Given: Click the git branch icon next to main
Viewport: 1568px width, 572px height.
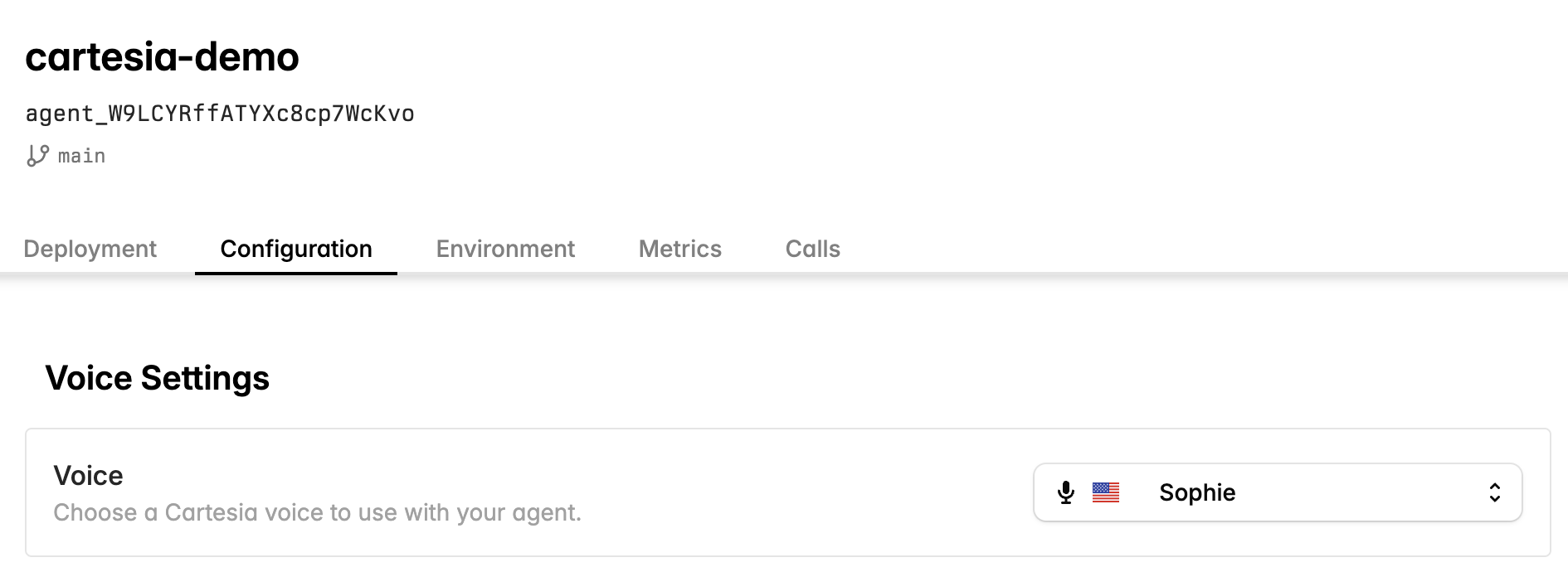Looking at the screenshot, I should tap(37, 155).
